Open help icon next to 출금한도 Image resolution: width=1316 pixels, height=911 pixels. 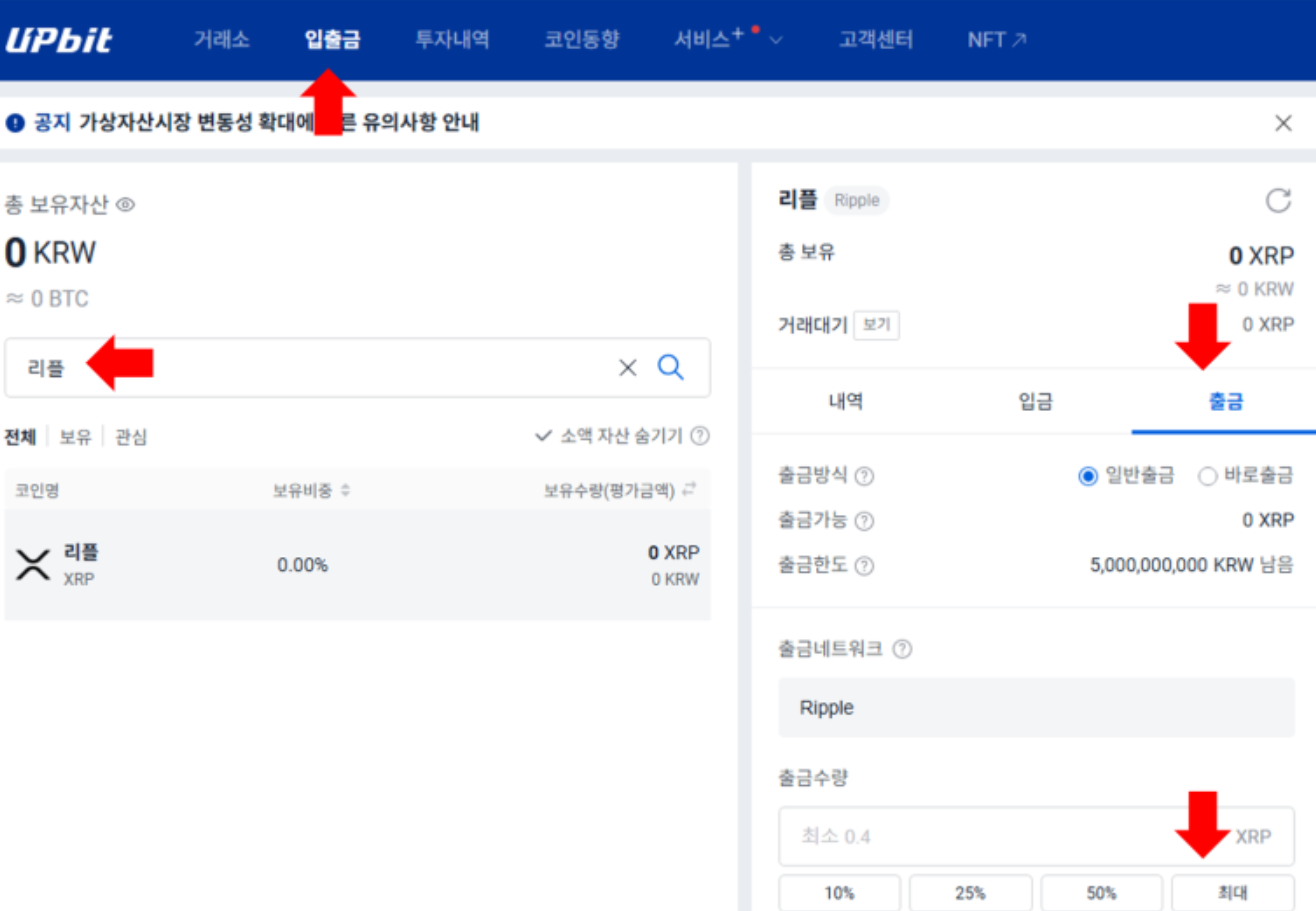(865, 566)
